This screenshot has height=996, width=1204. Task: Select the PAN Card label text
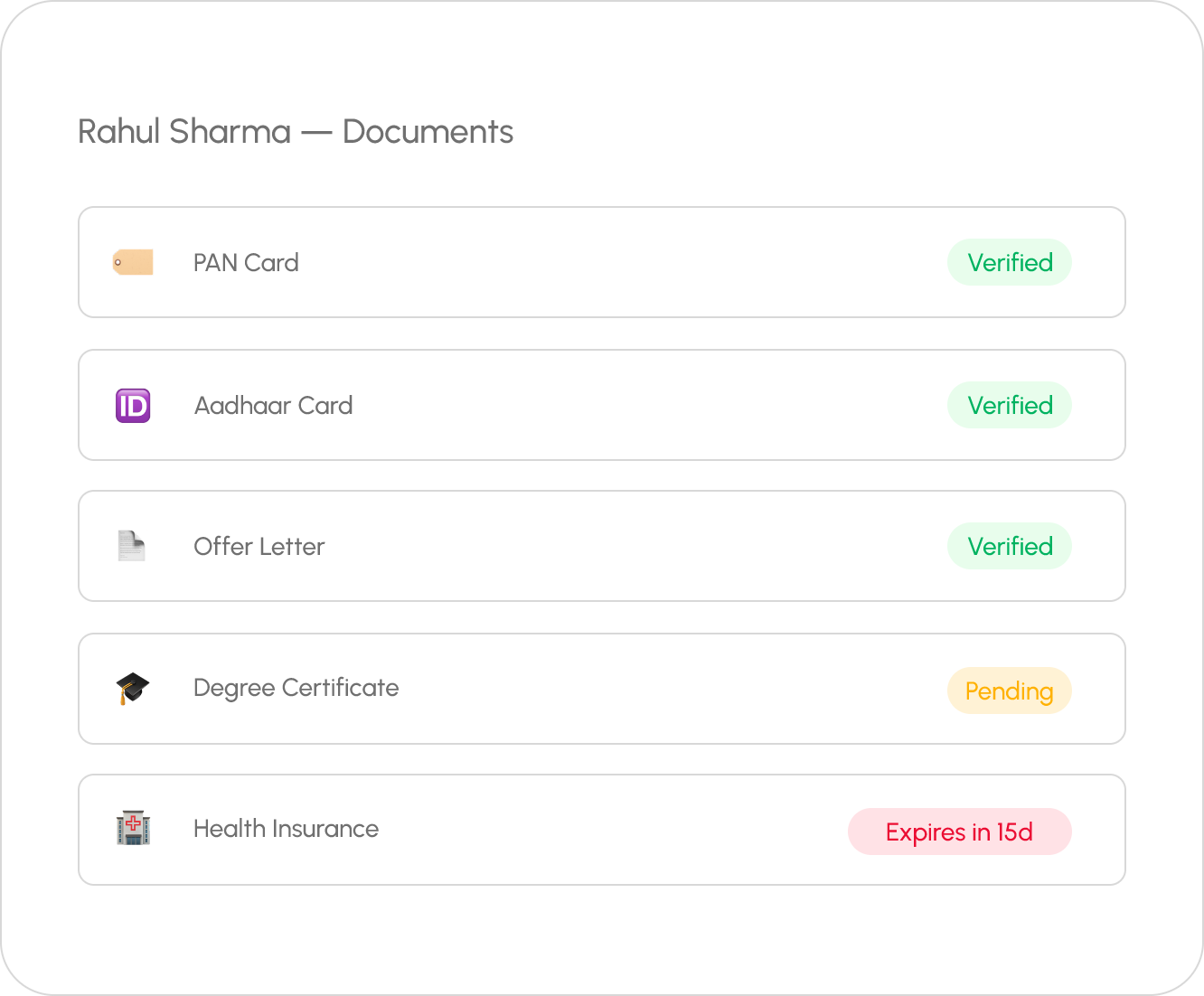pyautogui.click(x=246, y=263)
